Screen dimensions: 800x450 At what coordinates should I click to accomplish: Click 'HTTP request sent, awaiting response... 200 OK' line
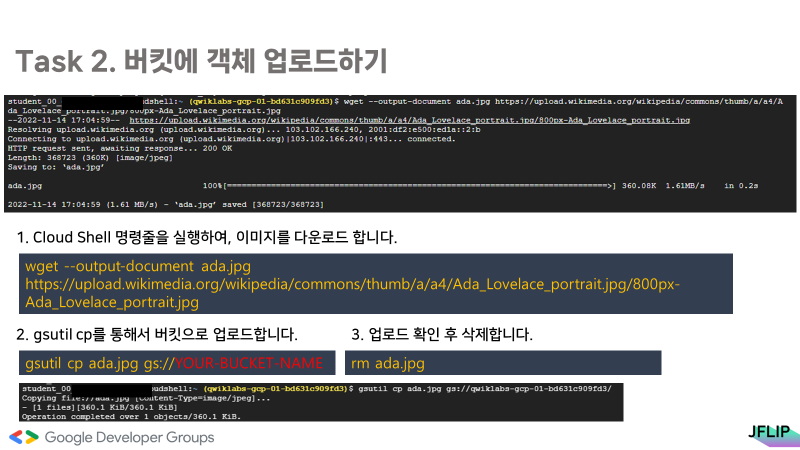point(120,148)
